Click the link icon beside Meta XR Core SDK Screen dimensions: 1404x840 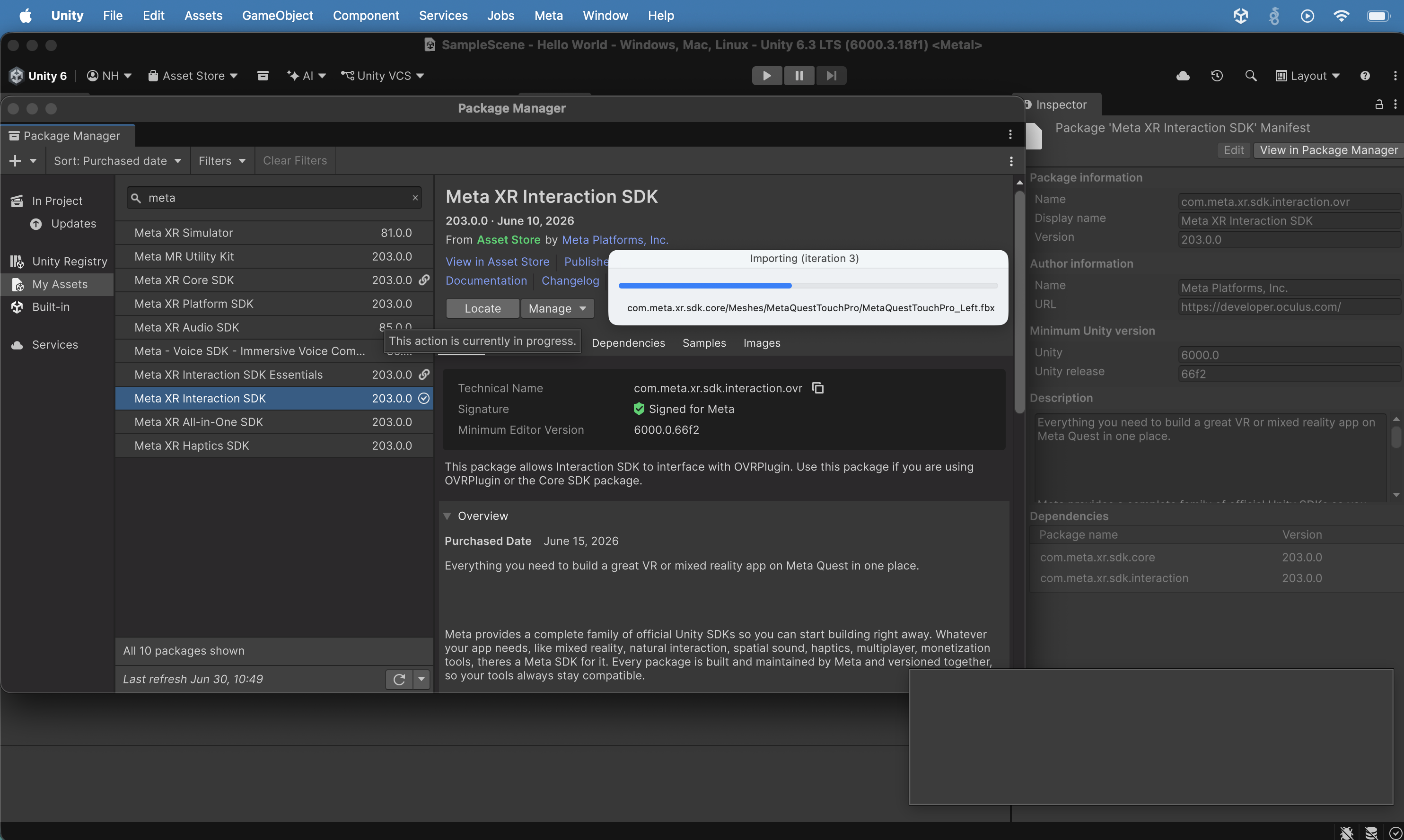coord(424,280)
